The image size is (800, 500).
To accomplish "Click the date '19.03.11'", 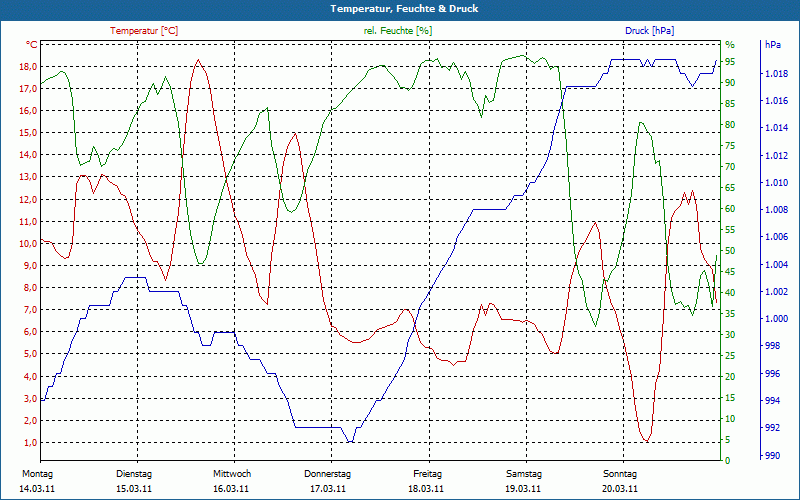I will click(x=523, y=489).
